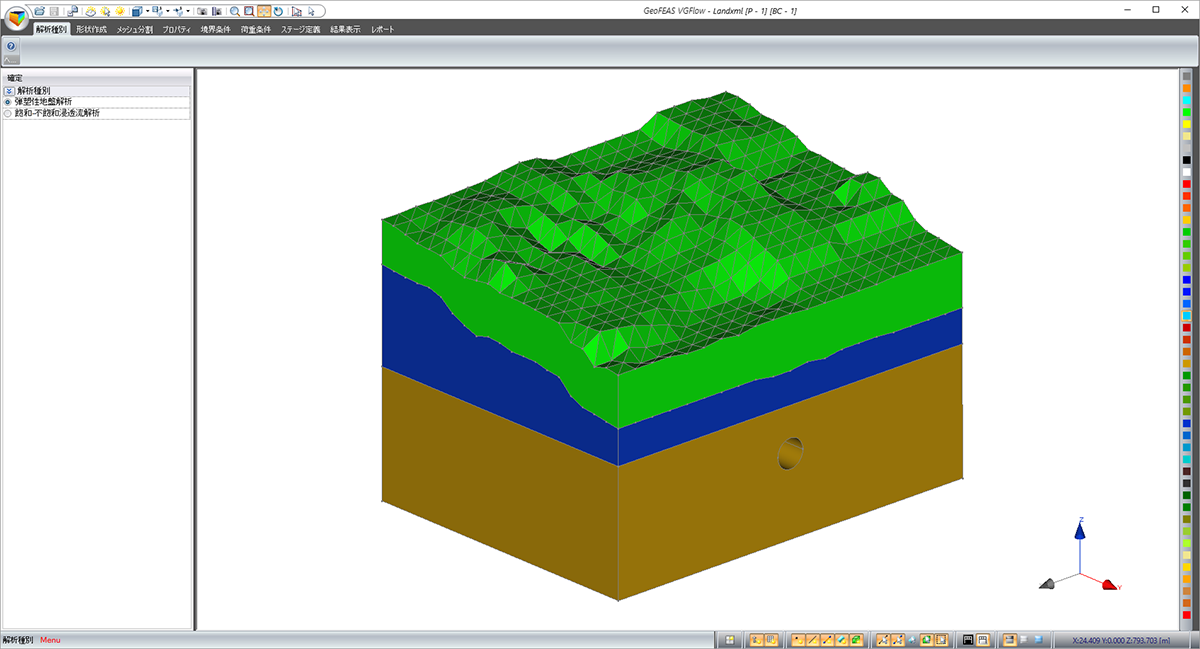
Task: Click the red Menu text in the status bar
Action: (x=50, y=640)
